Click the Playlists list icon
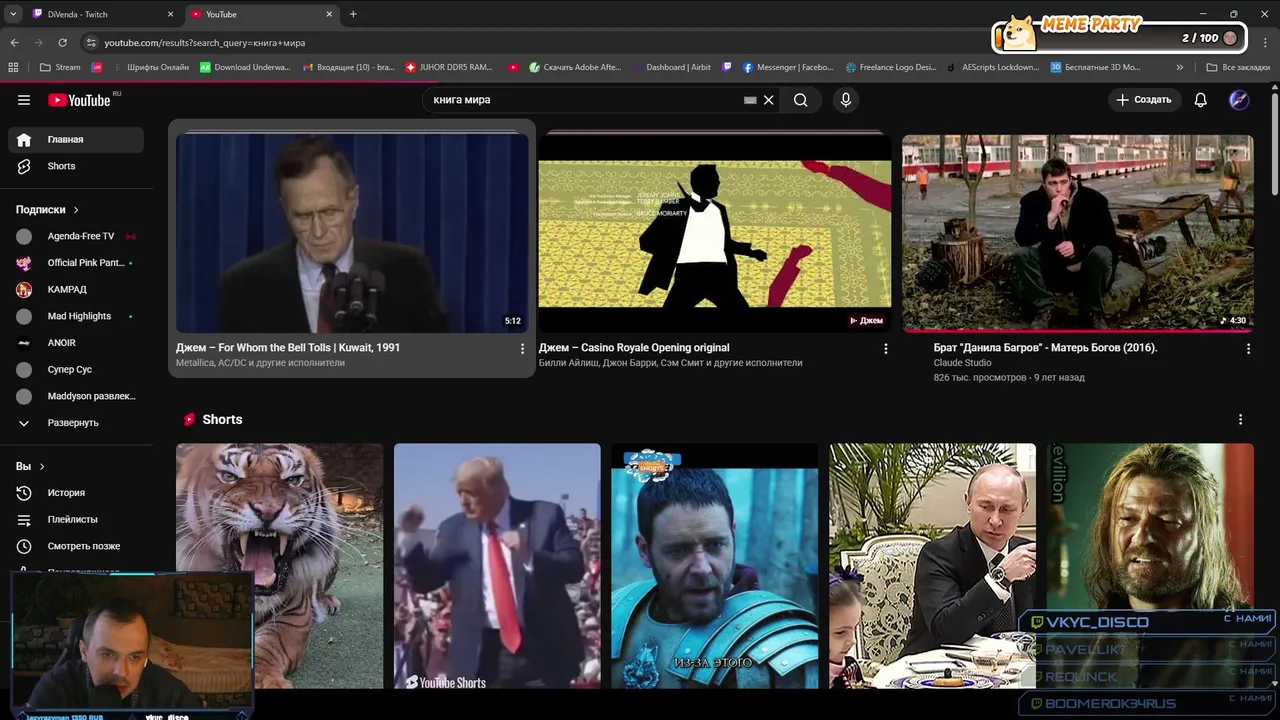Viewport: 1280px width, 720px height. pos(24,520)
